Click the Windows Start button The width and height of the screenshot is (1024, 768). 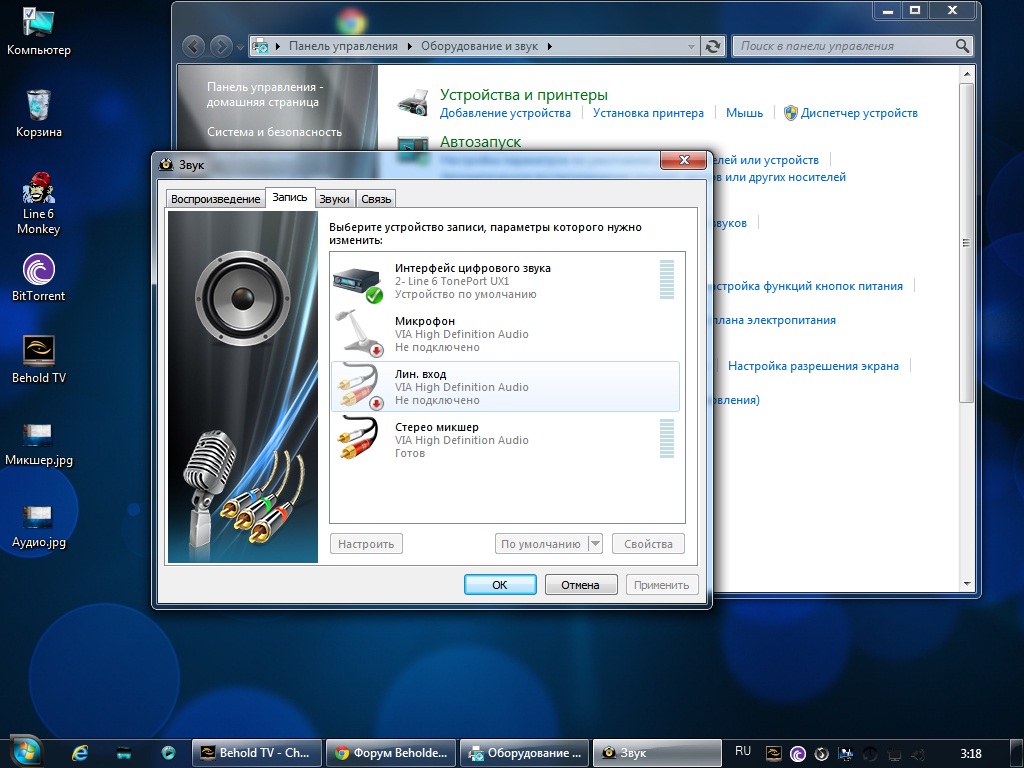point(24,751)
